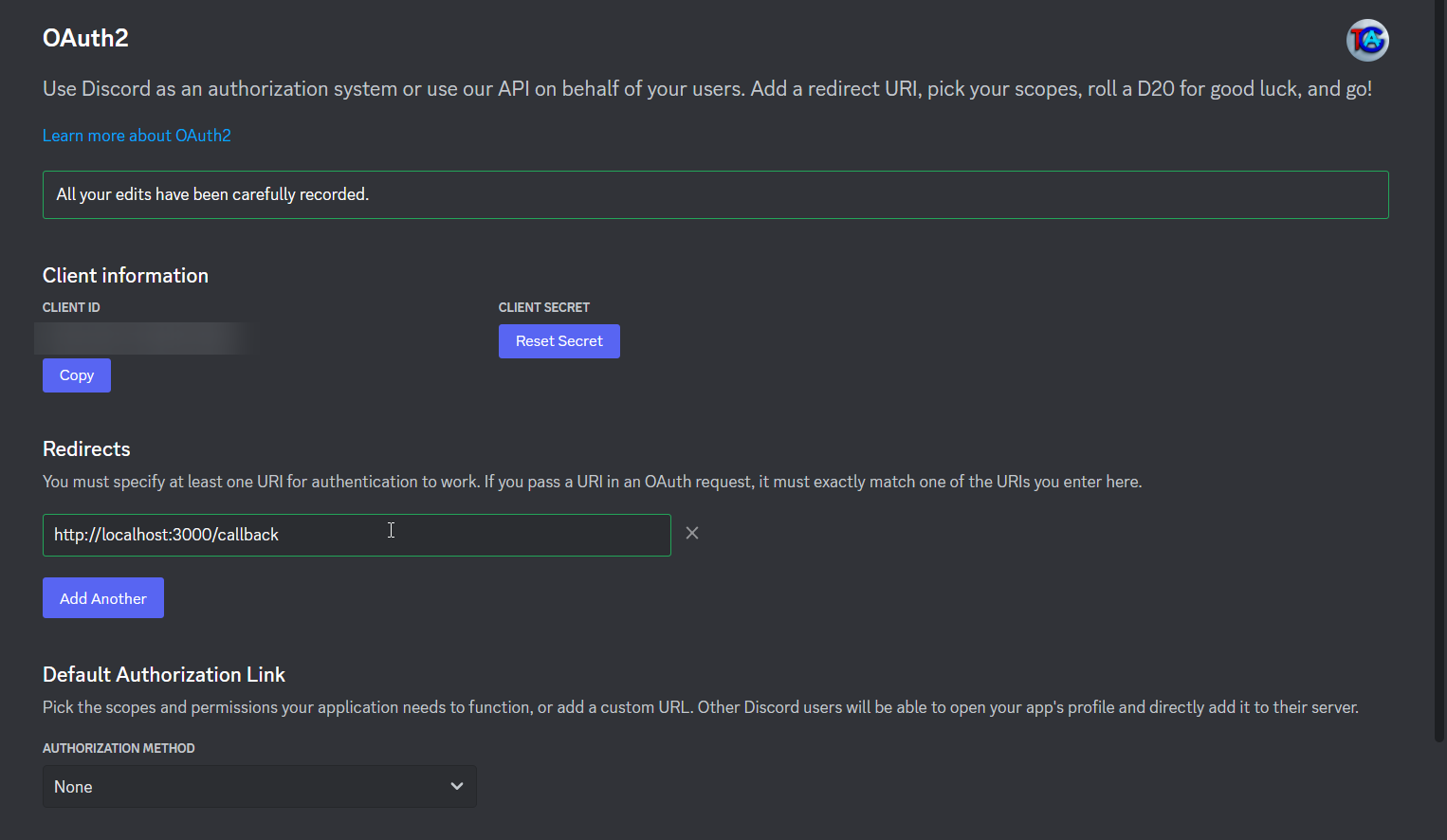
Task: Click the Redirects section heading
Action: click(86, 449)
